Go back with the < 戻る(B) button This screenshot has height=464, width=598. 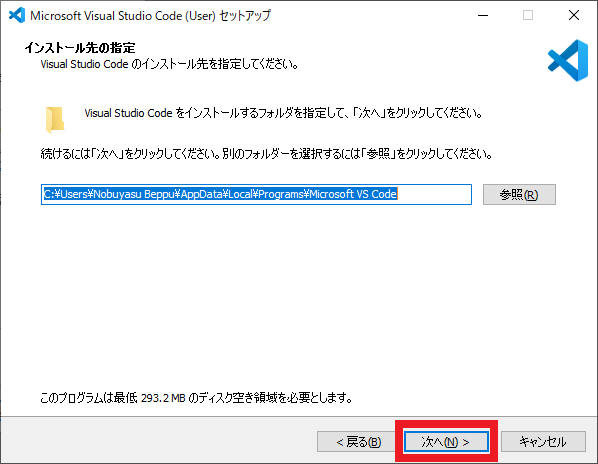(357, 442)
